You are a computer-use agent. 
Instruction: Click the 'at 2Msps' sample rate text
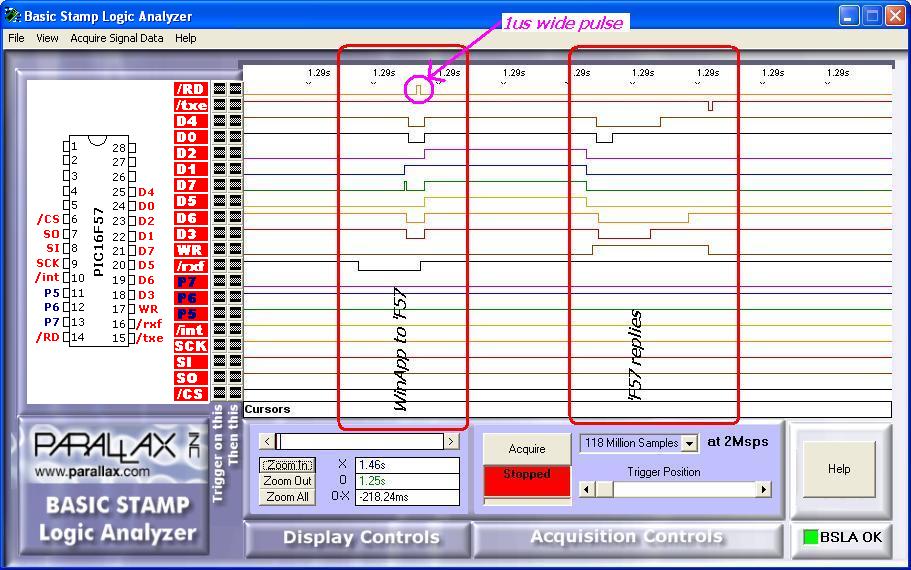pyautogui.click(x=738, y=442)
